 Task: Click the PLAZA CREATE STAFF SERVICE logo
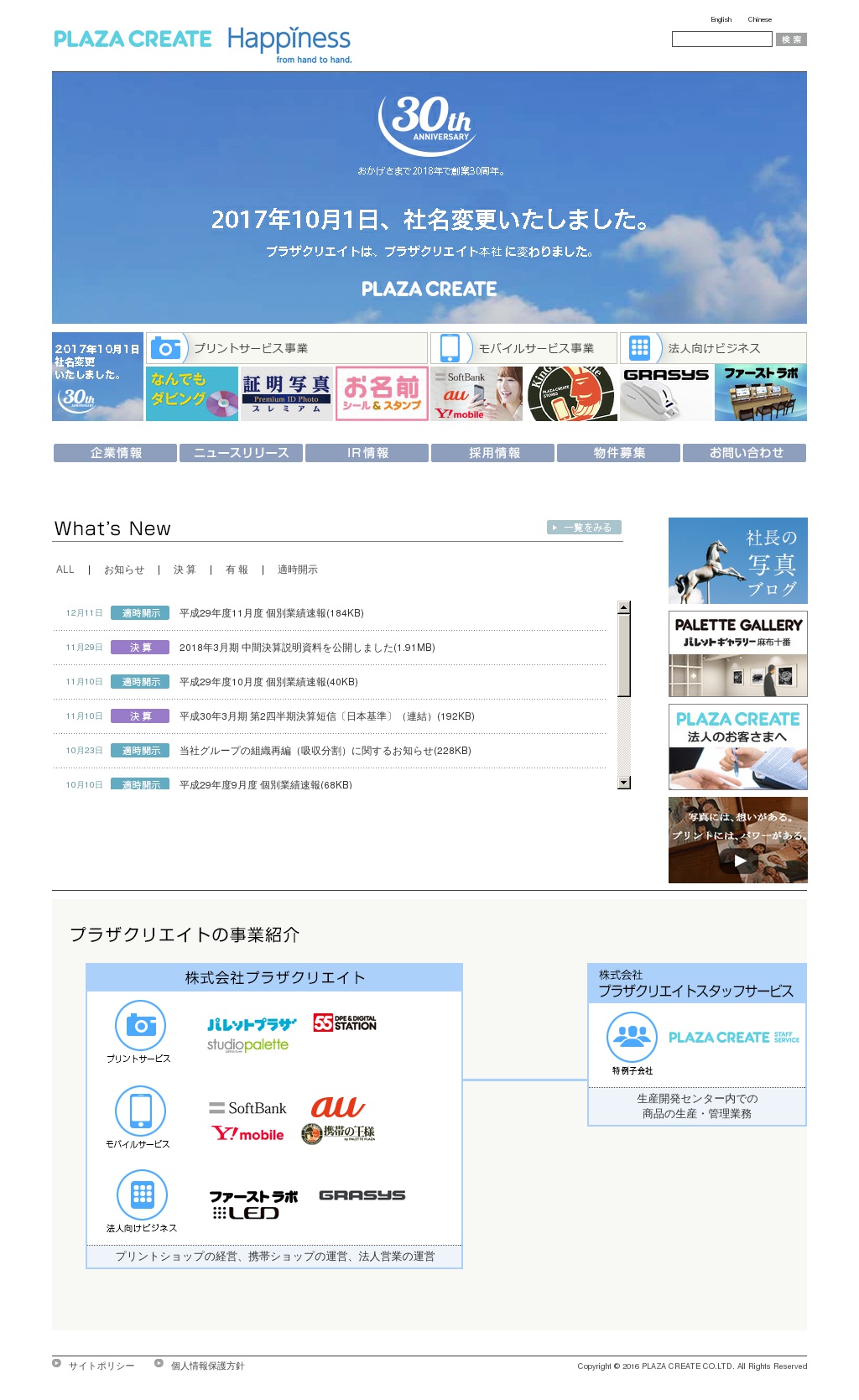click(734, 1038)
